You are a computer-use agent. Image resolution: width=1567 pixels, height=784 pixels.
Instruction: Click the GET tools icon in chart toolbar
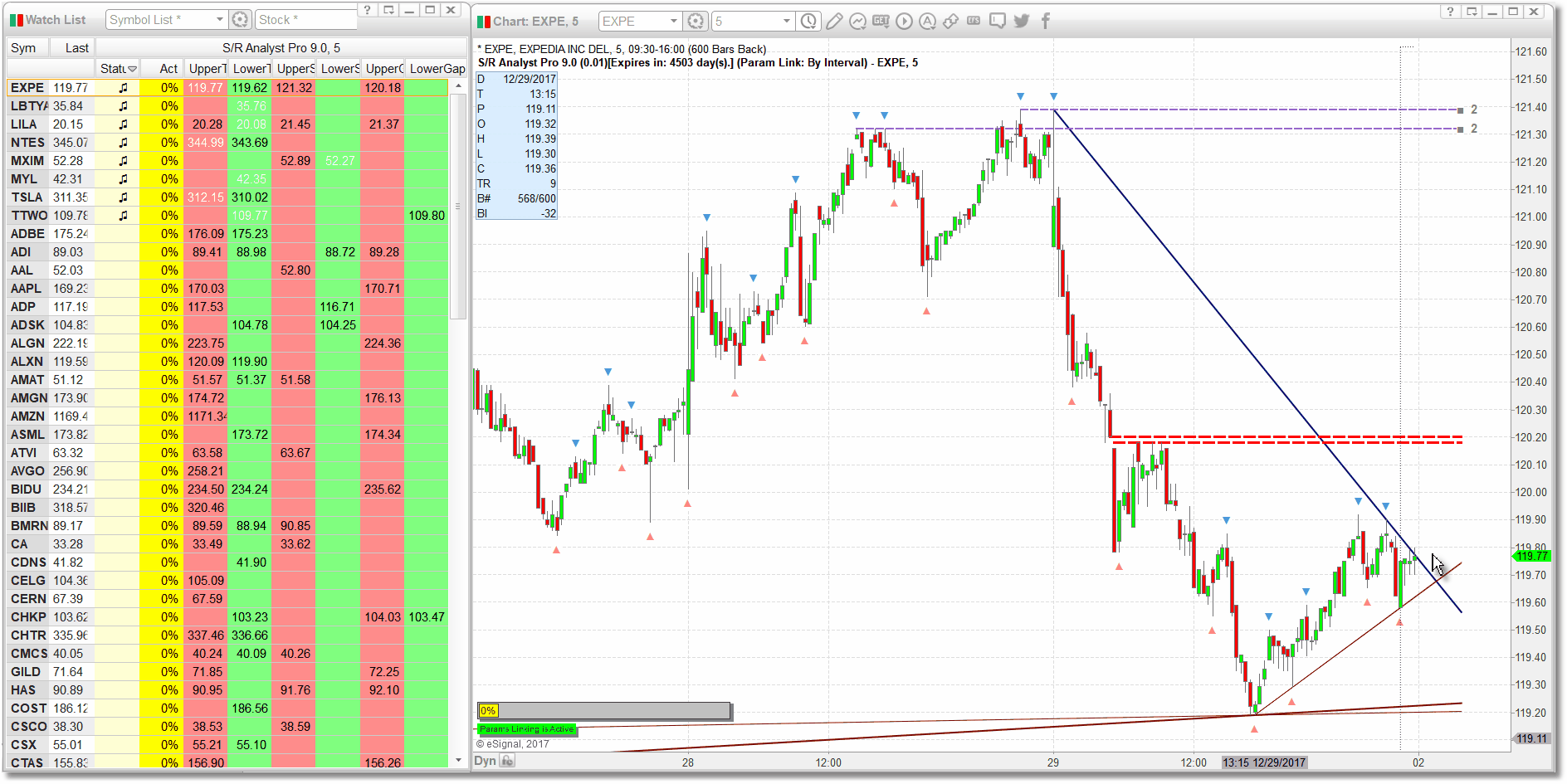(881, 21)
